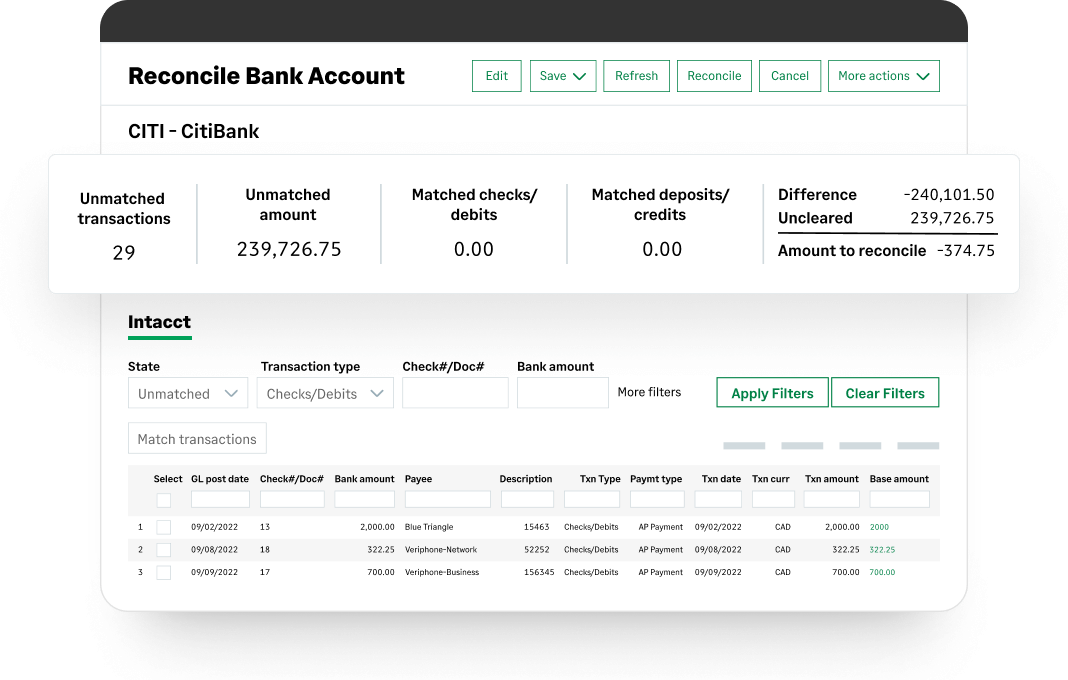Click the GL post date column filter box
Viewport: 1068px width, 680px height.
220,499
